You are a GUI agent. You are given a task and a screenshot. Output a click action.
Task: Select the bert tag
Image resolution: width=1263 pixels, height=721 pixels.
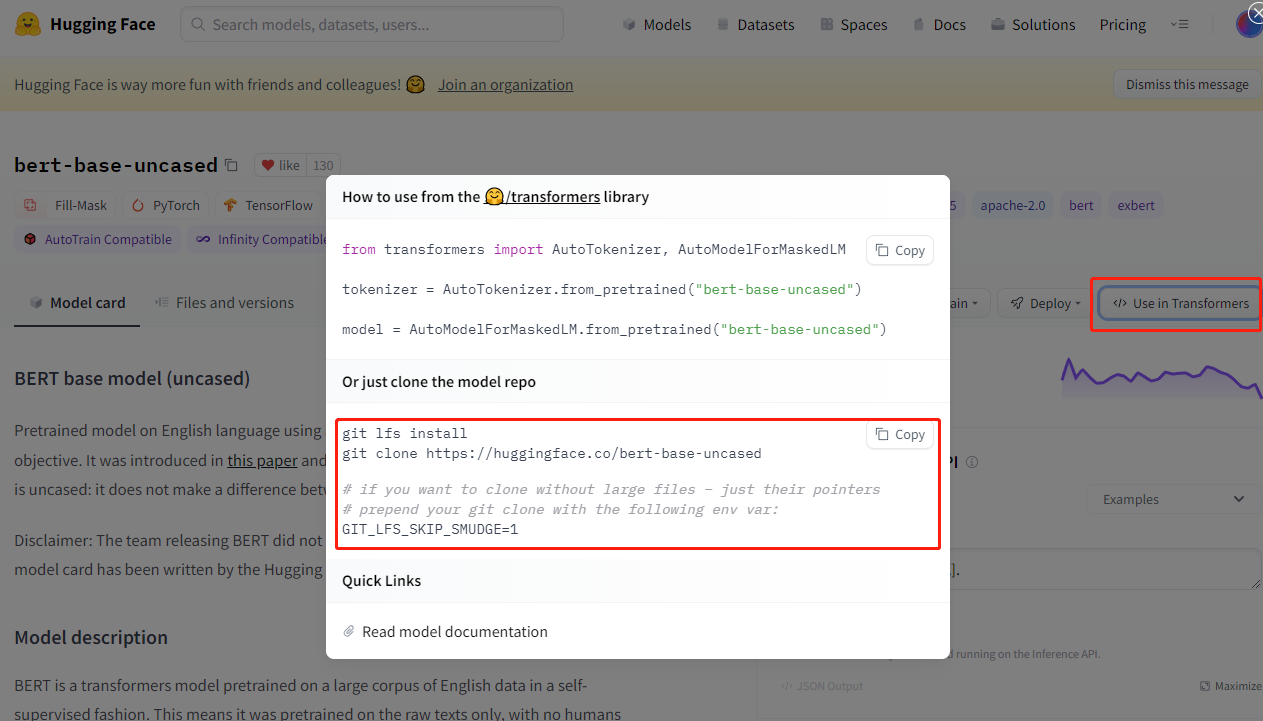1081,205
